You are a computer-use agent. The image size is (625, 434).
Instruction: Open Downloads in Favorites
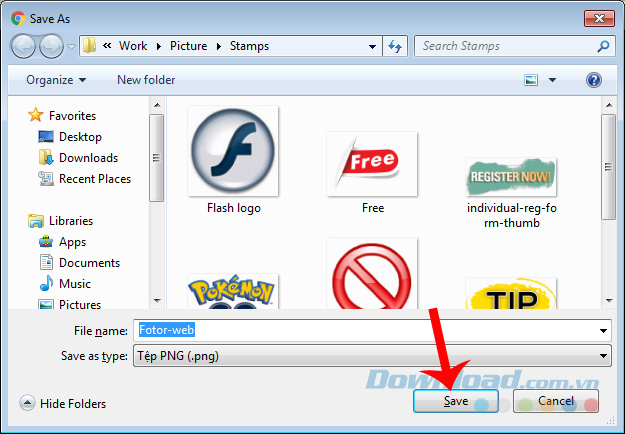tap(88, 158)
